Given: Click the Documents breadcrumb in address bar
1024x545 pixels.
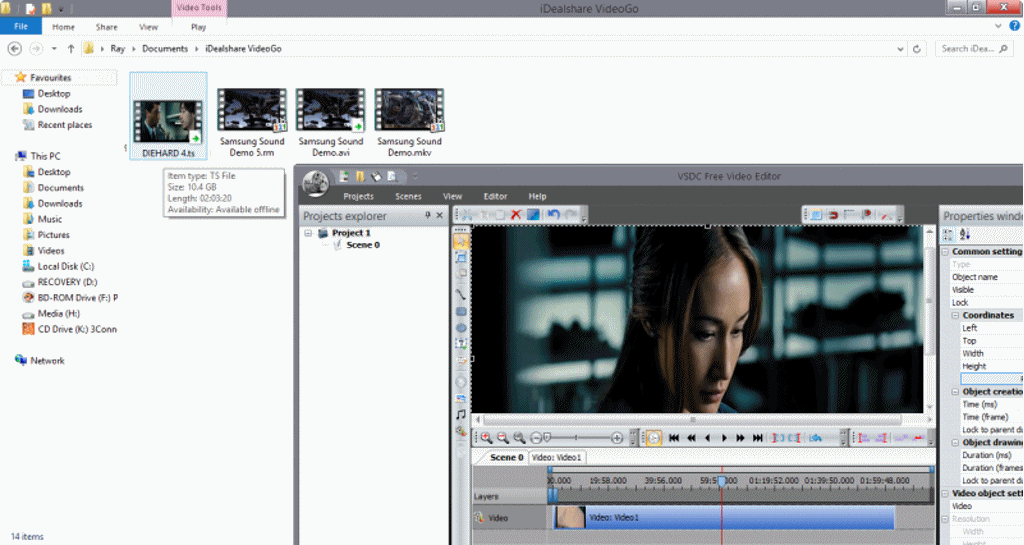Looking at the screenshot, I should coord(165,49).
